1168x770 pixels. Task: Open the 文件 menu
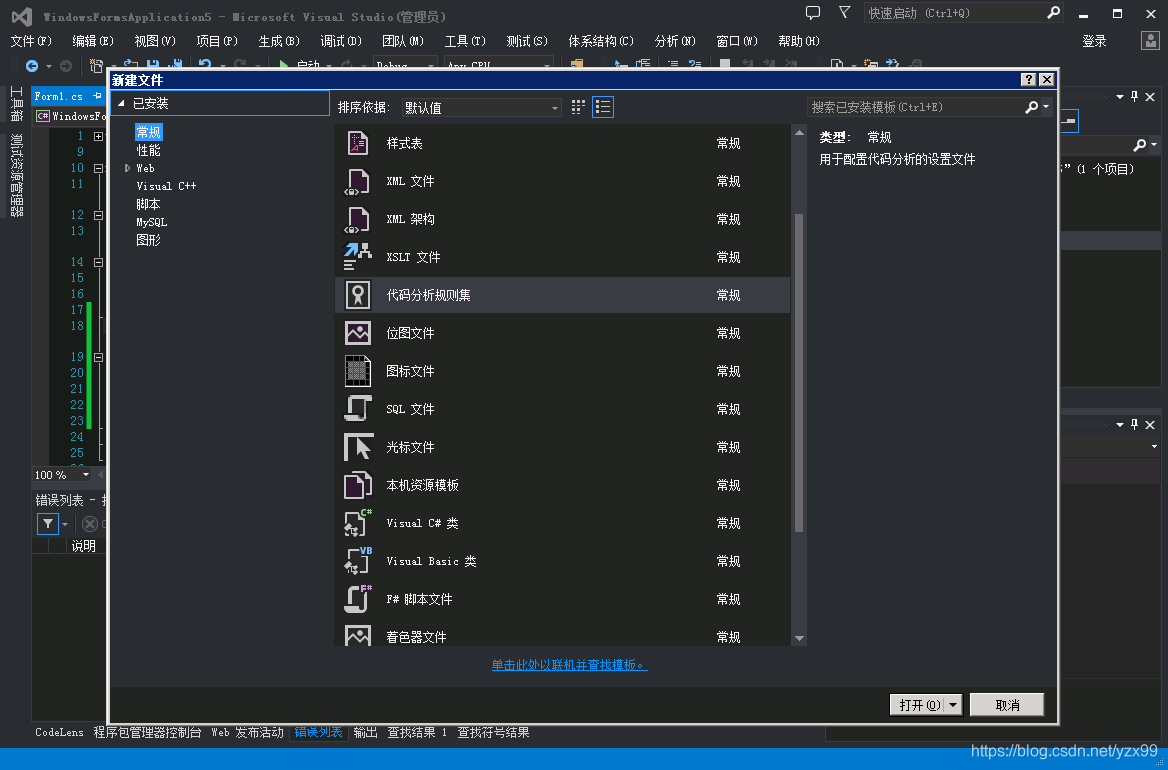31,41
